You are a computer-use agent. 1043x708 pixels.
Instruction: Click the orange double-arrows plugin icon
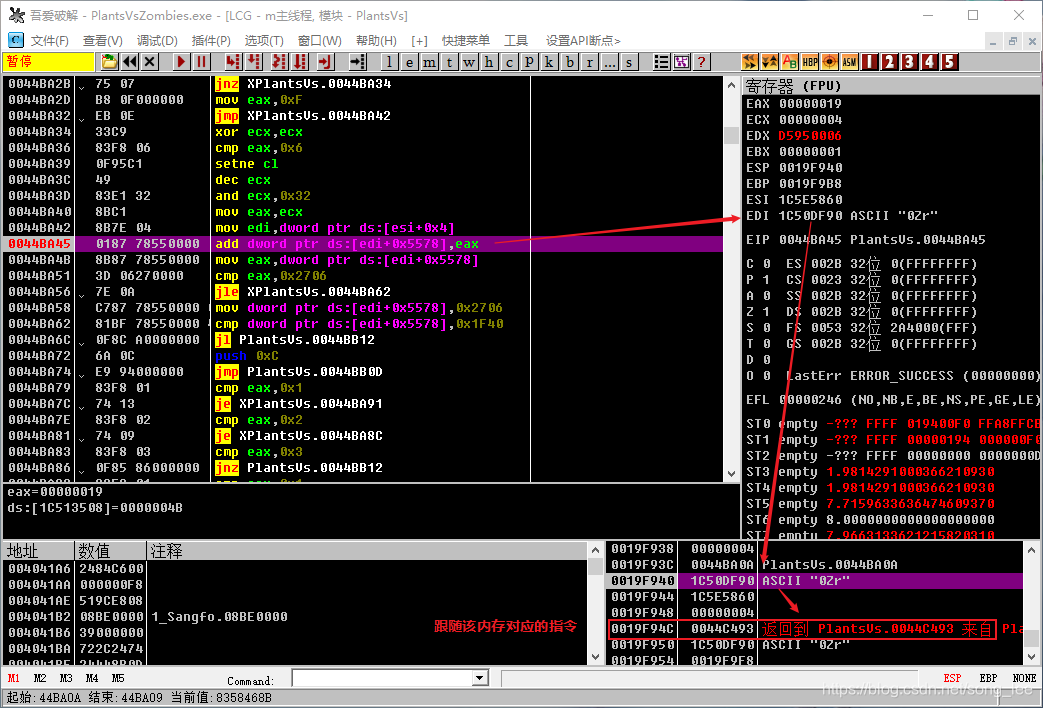click(x=750, y=62)
